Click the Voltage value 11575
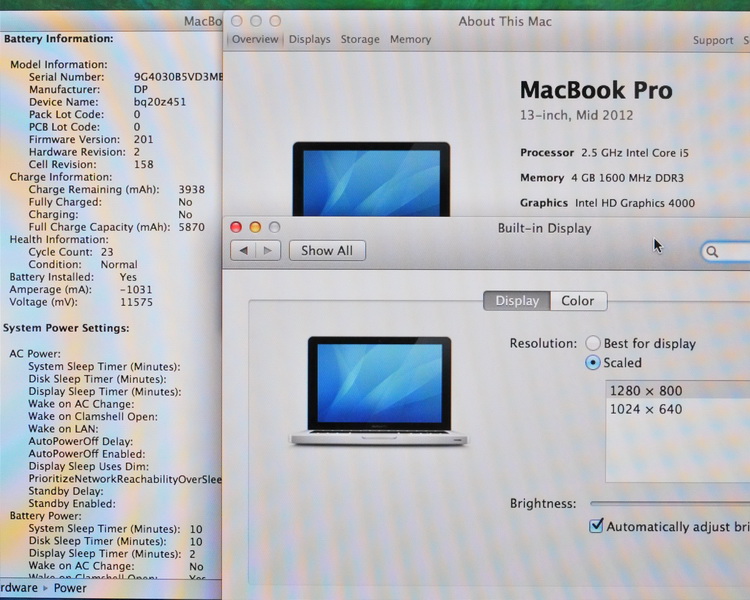 (136, 302)
